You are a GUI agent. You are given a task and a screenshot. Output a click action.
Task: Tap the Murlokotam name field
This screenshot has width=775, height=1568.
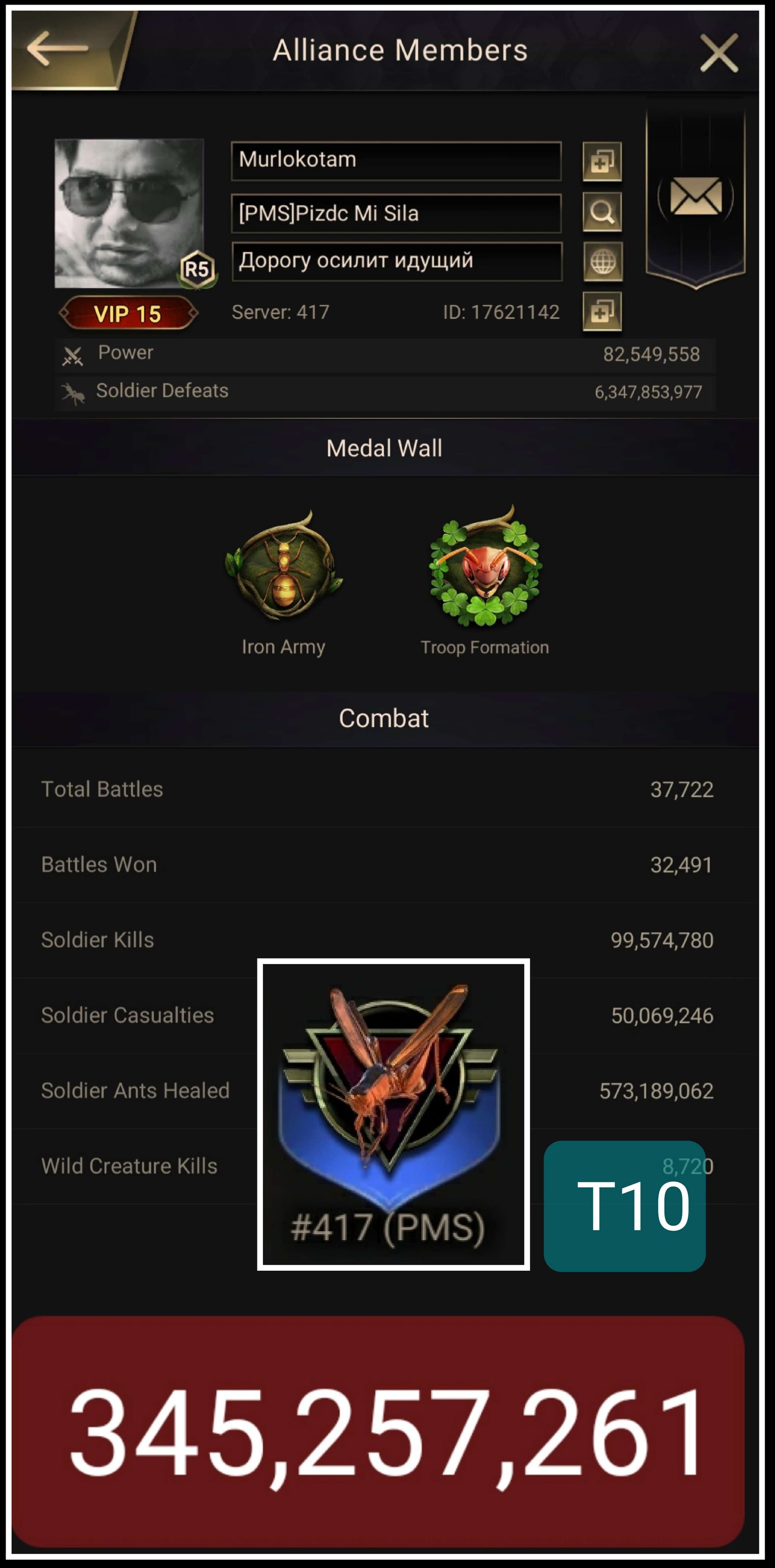[x=396, y=161]
